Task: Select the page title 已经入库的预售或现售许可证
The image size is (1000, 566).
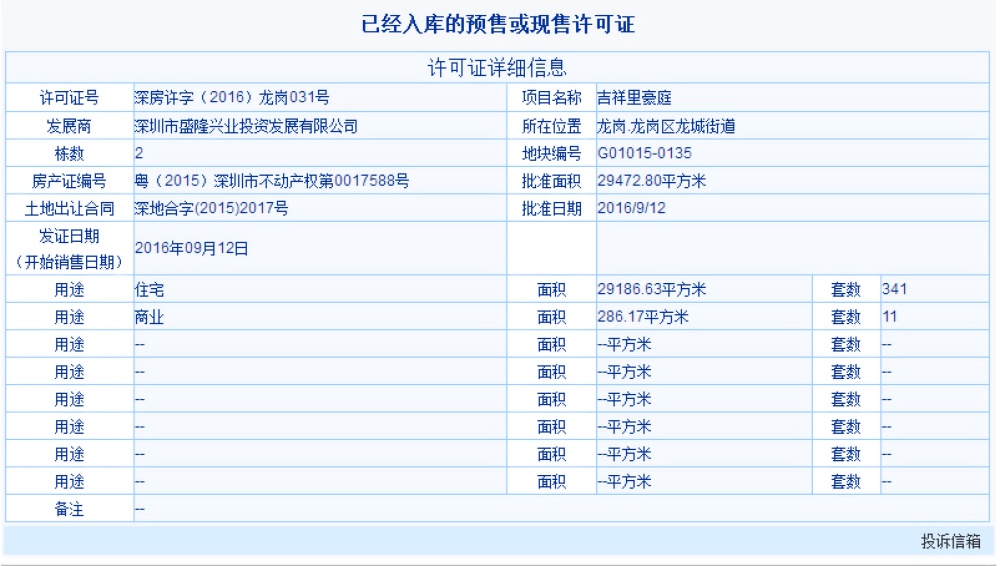Action: click(498, 25)
